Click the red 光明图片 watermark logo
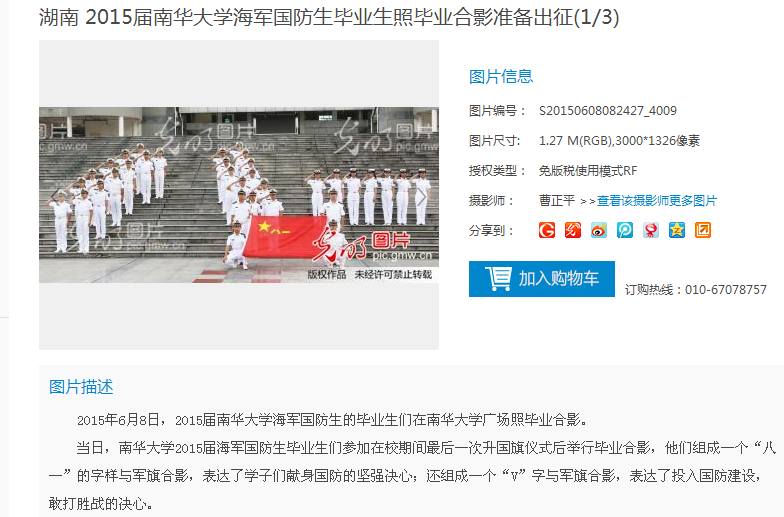 pos(362,244)
